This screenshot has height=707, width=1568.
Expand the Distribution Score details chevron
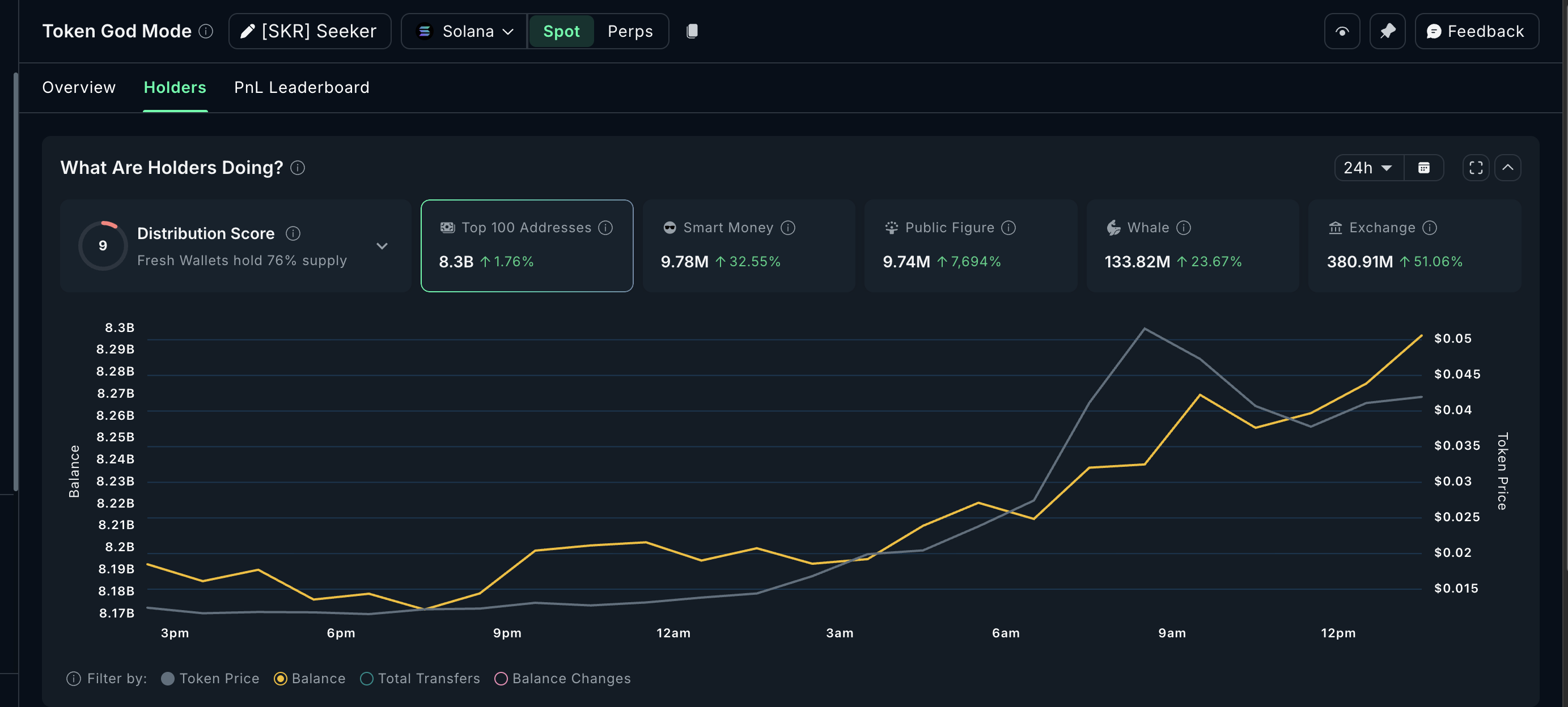[x=382, y=246]
